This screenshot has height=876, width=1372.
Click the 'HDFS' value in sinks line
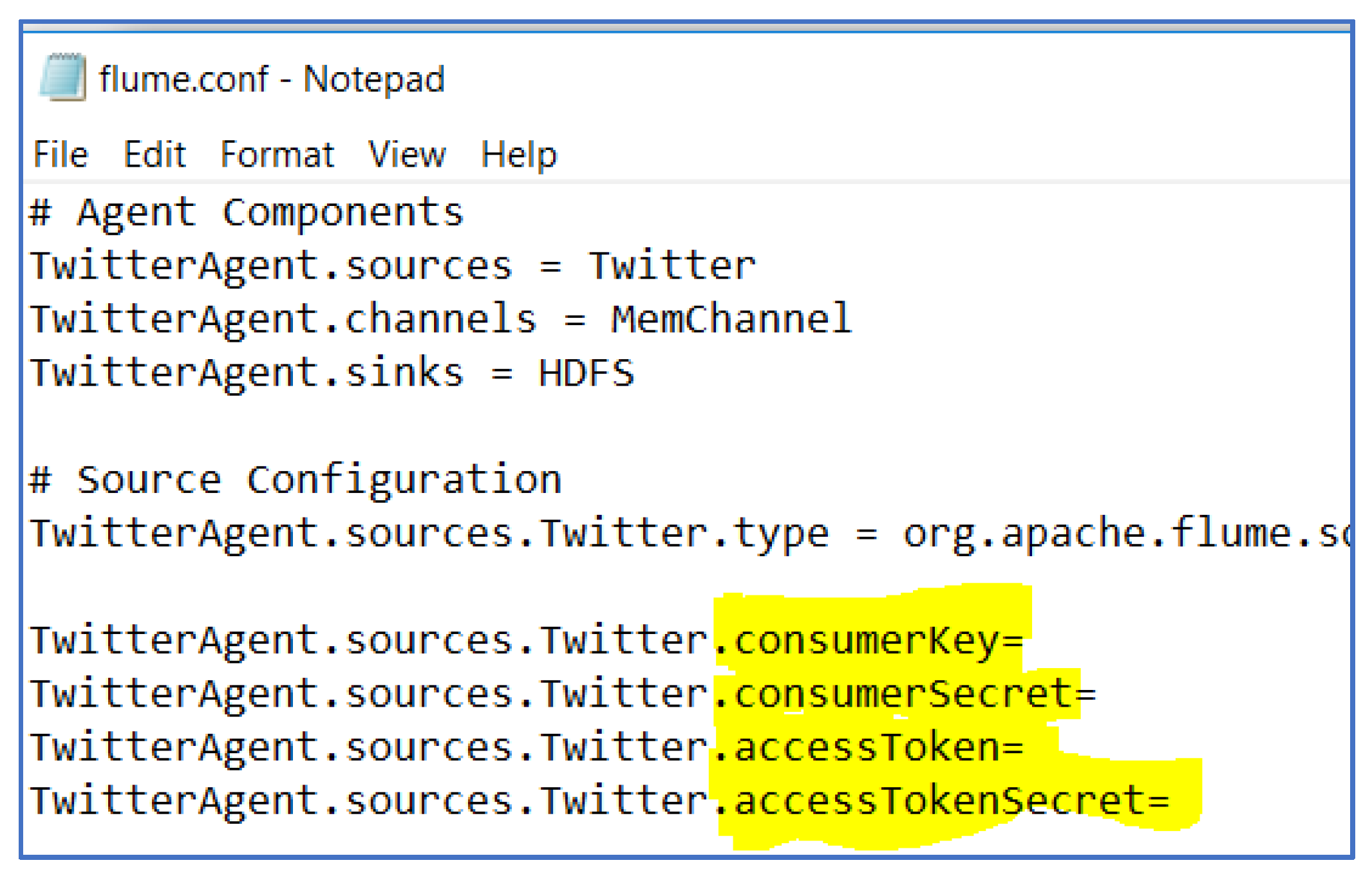(x=586, y=373)
